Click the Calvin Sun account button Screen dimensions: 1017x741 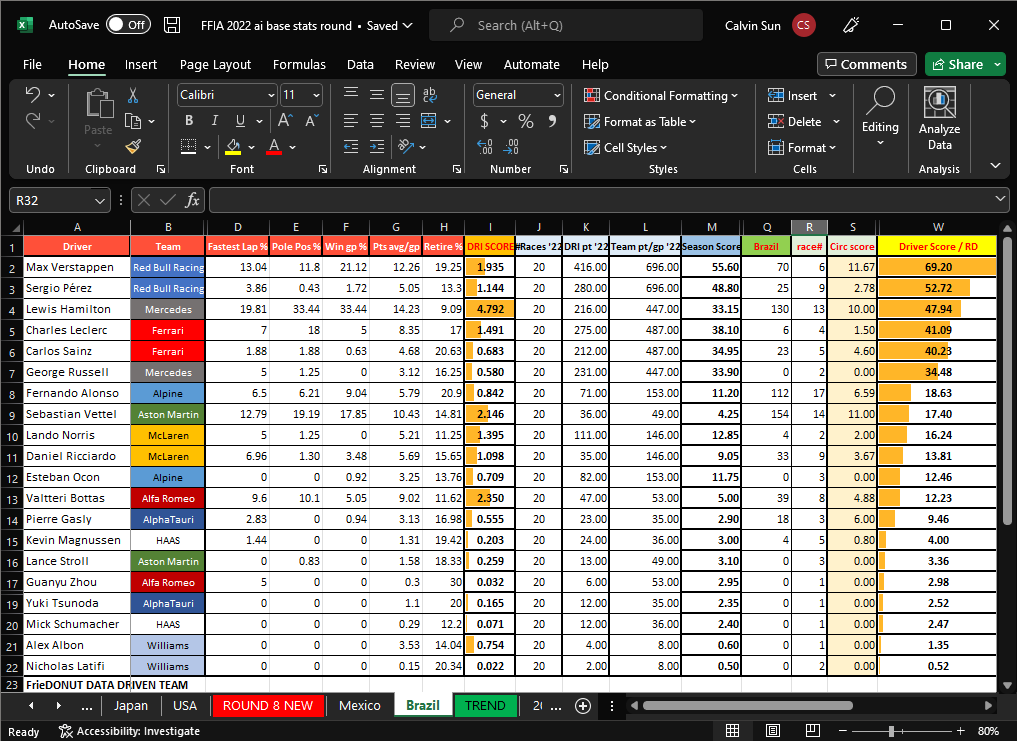770,25
